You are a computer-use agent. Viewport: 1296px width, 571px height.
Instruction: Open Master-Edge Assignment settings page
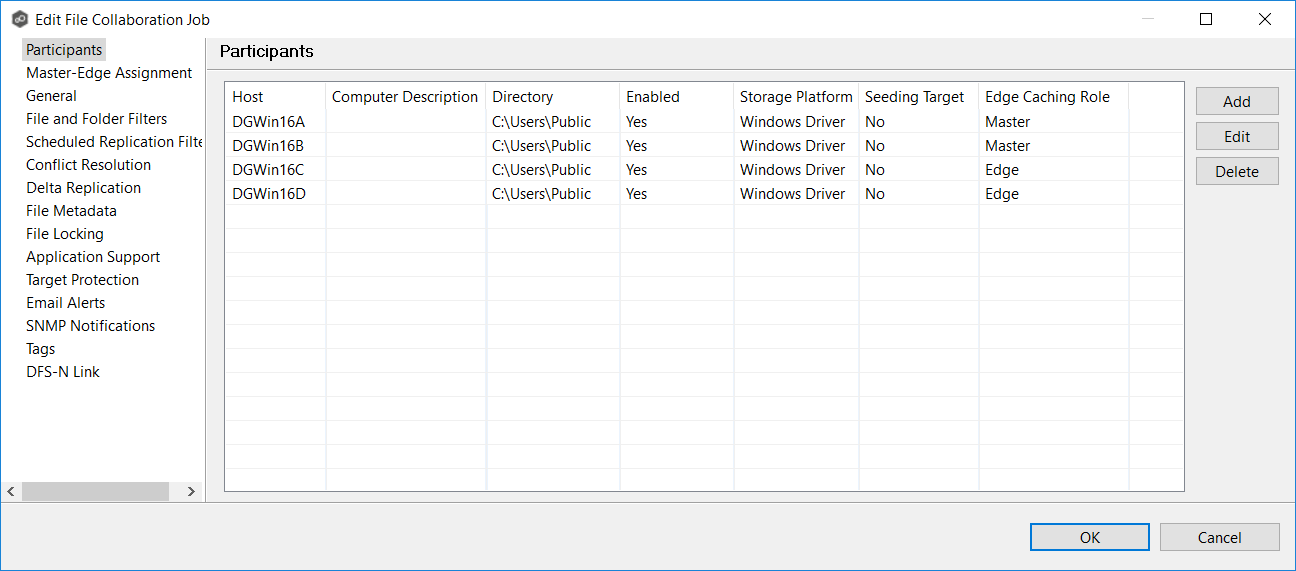coord(109,73)
